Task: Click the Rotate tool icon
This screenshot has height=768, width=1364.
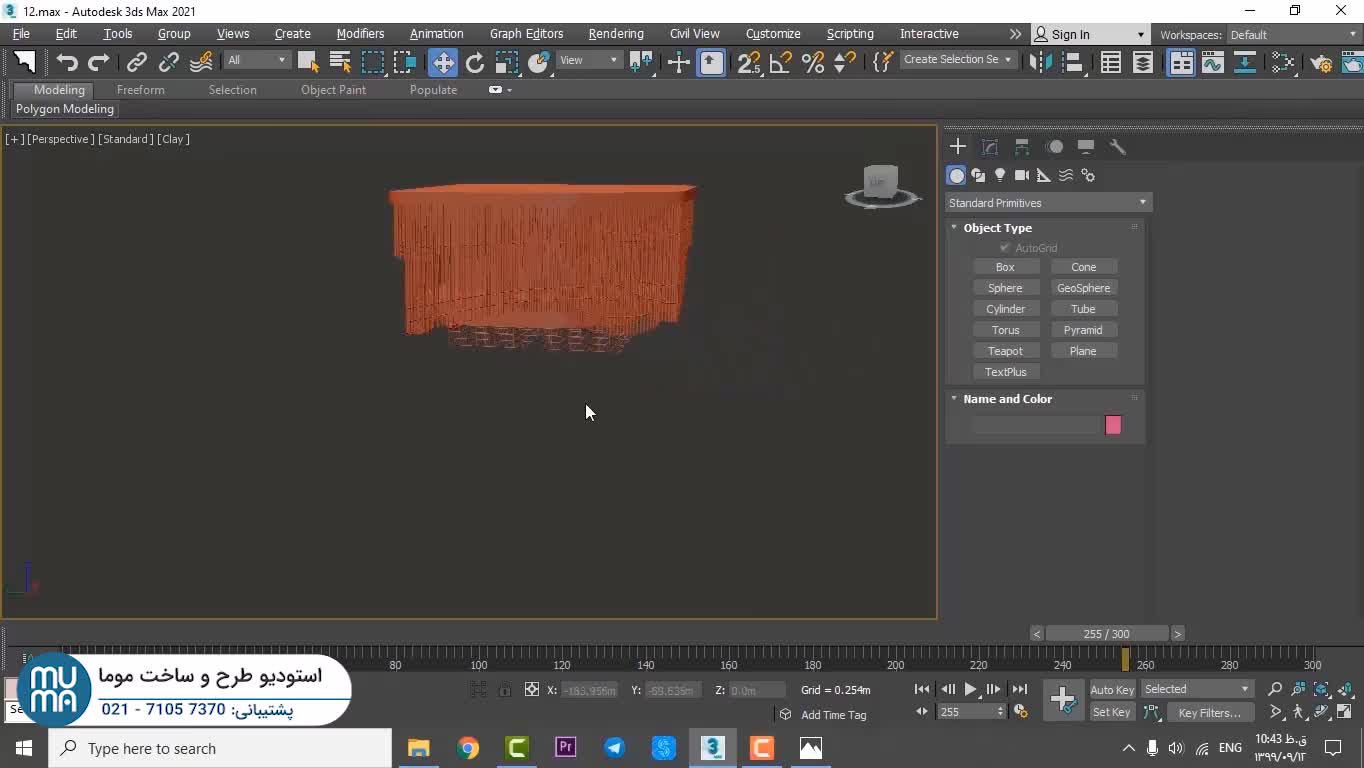Action: point(475,62)
